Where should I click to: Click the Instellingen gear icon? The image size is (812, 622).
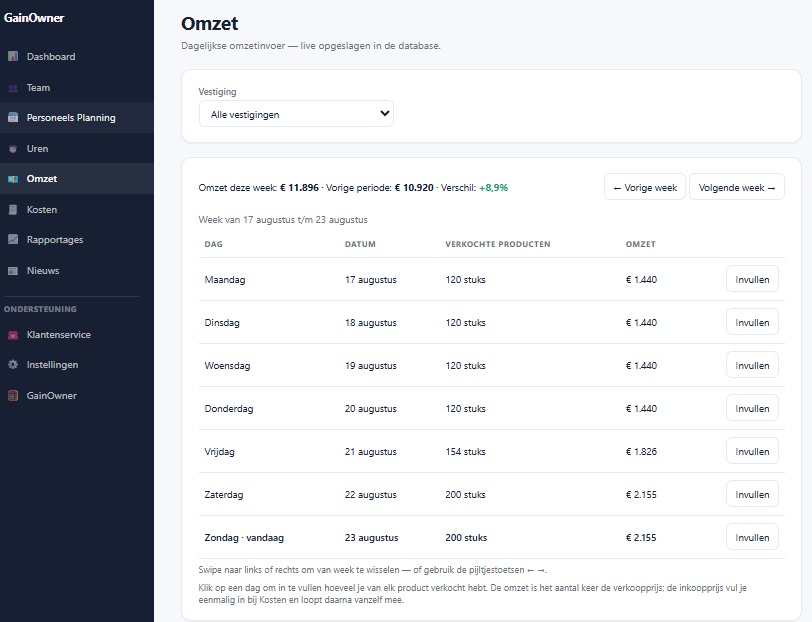(13, 365)
